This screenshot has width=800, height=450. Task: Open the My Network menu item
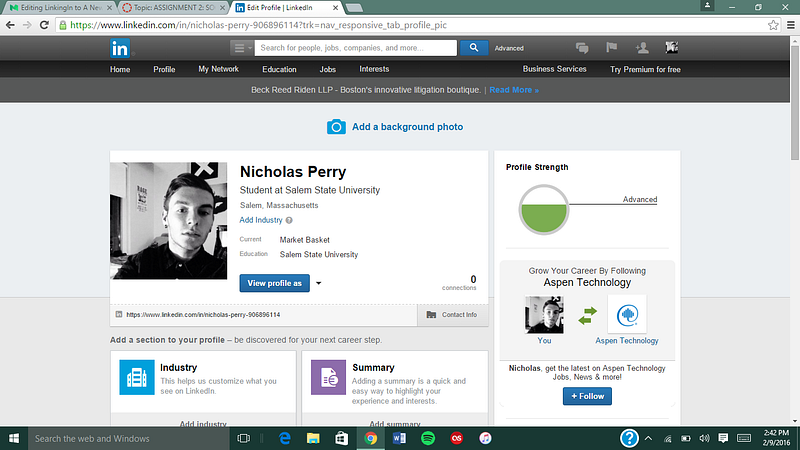[218, 69]
